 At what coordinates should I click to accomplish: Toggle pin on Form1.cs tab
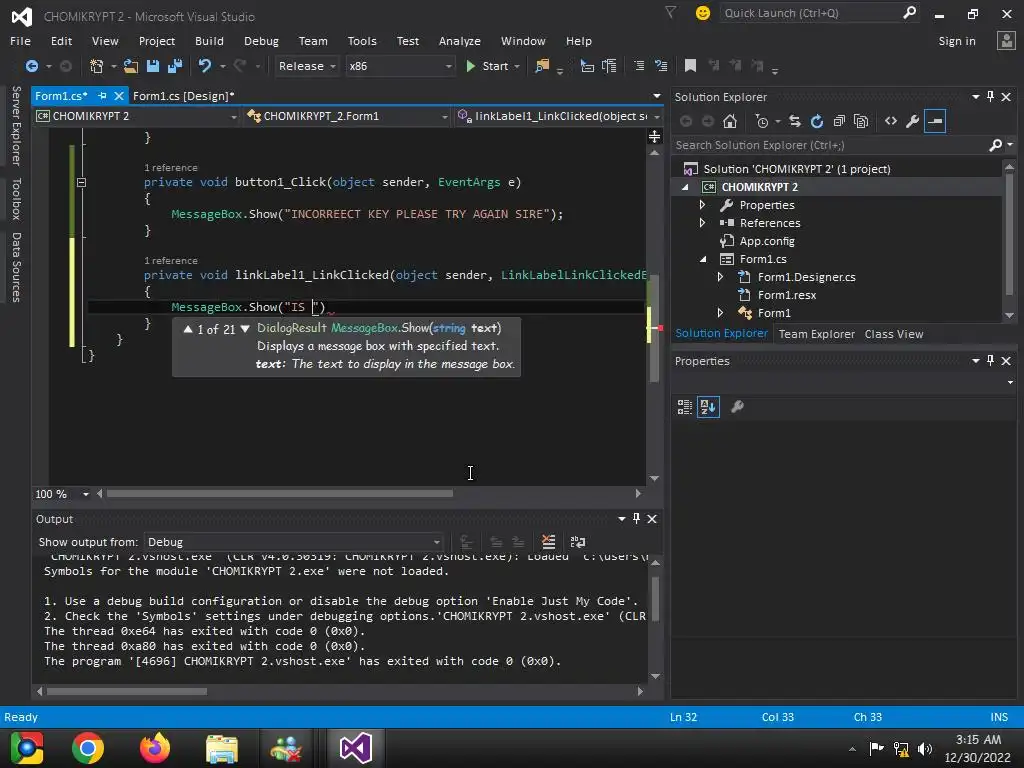[x=102, y=96]
